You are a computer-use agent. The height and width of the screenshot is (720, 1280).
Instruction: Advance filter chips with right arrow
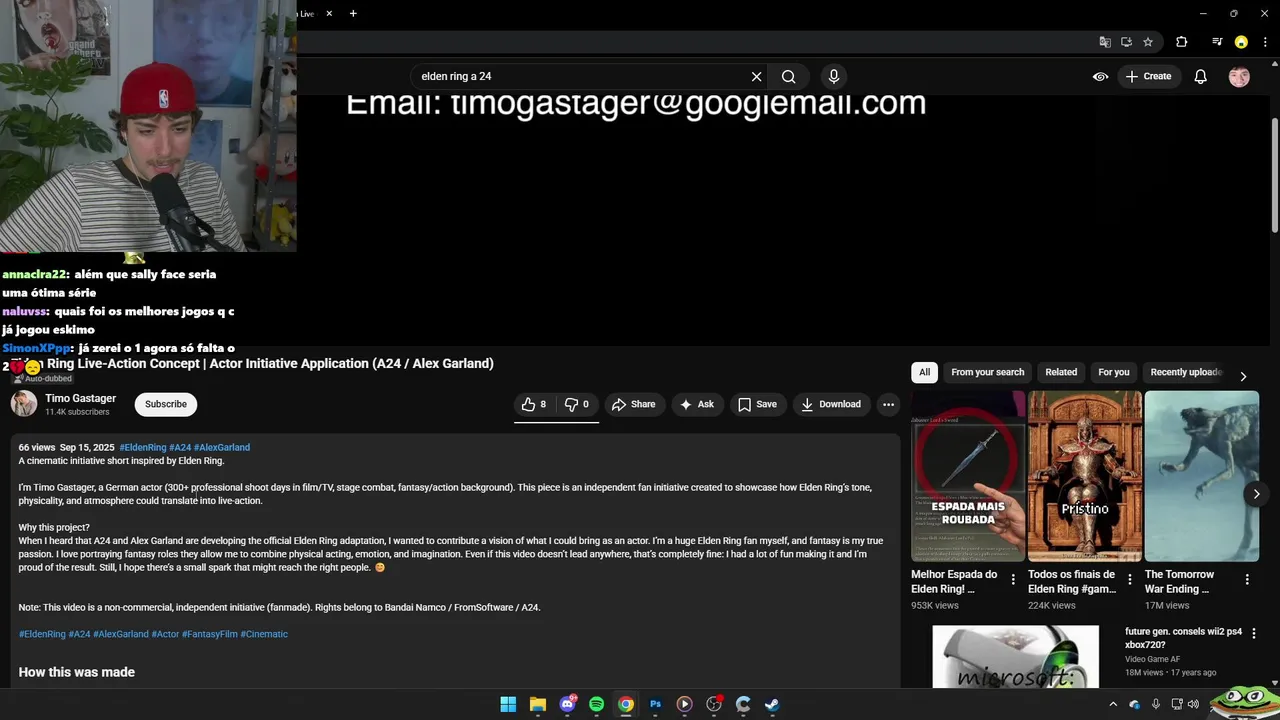(x=1243, y=376)
